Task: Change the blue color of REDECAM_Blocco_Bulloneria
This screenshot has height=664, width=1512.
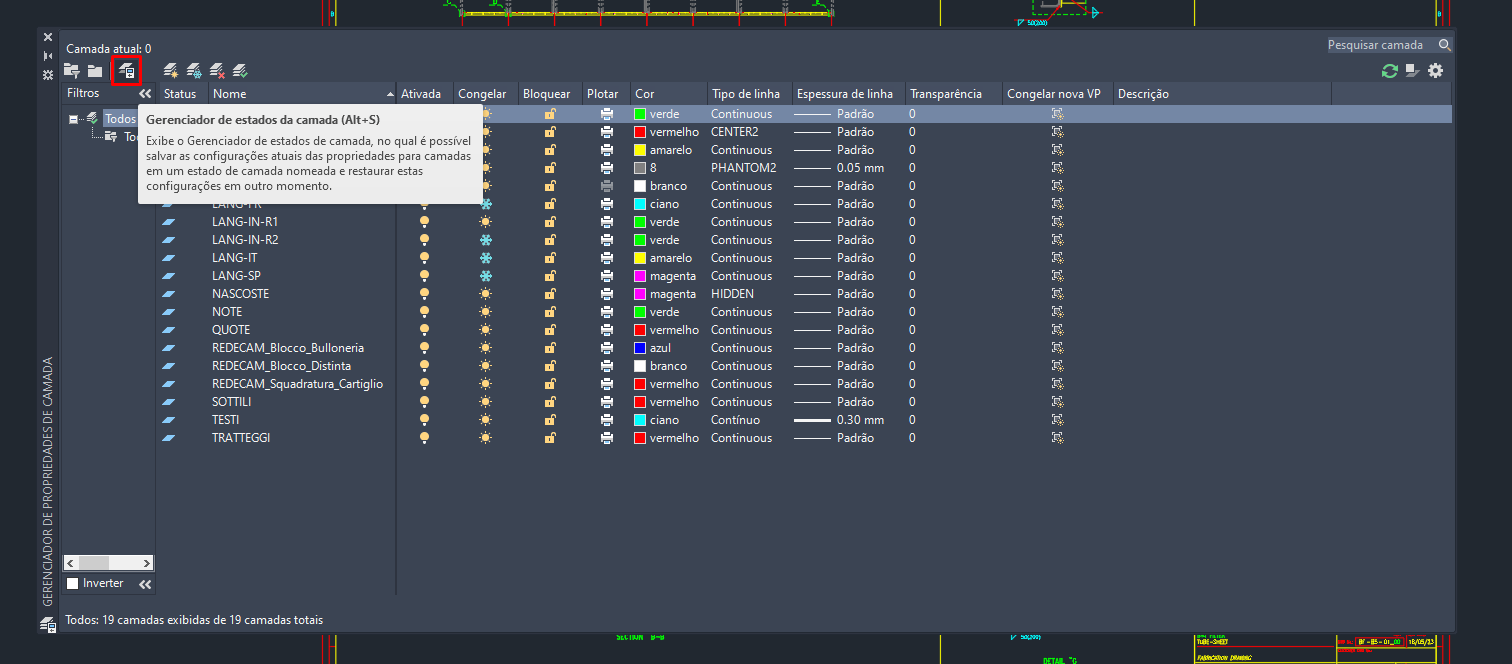Action: point(640,348)
